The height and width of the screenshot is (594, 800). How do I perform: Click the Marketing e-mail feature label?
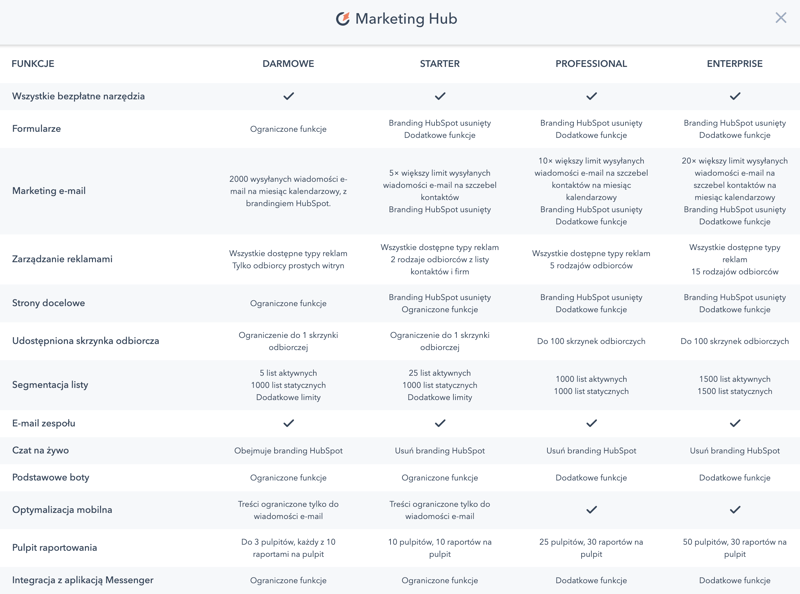pos(49,191)
